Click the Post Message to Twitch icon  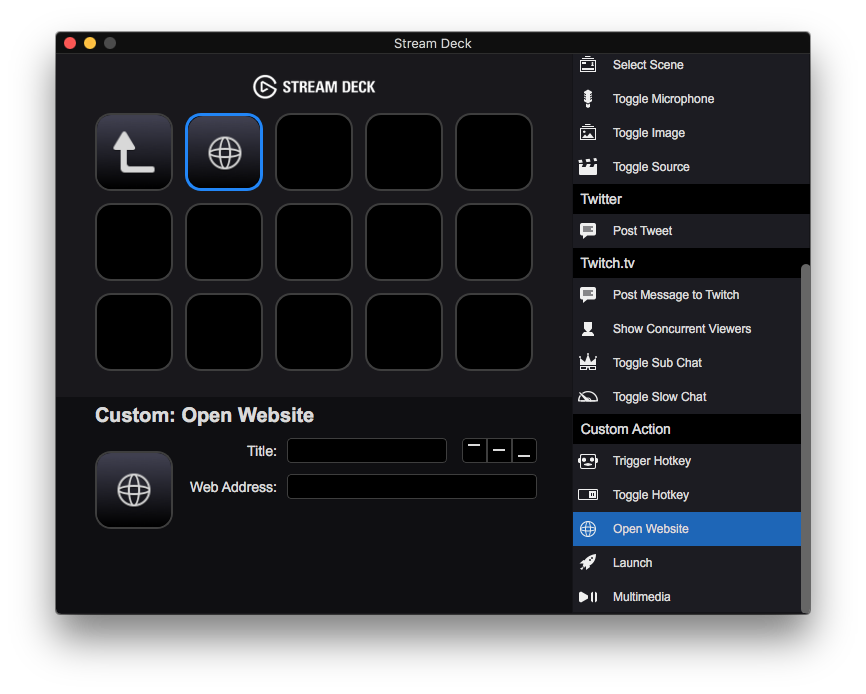[588, 294]
